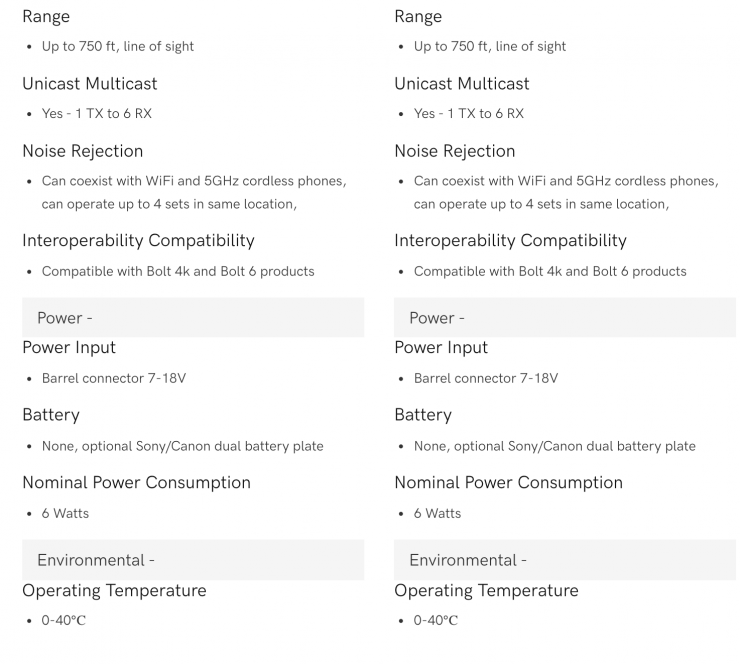
Task: Click left '0-40°C' temperature value
Action: (64, 621)
